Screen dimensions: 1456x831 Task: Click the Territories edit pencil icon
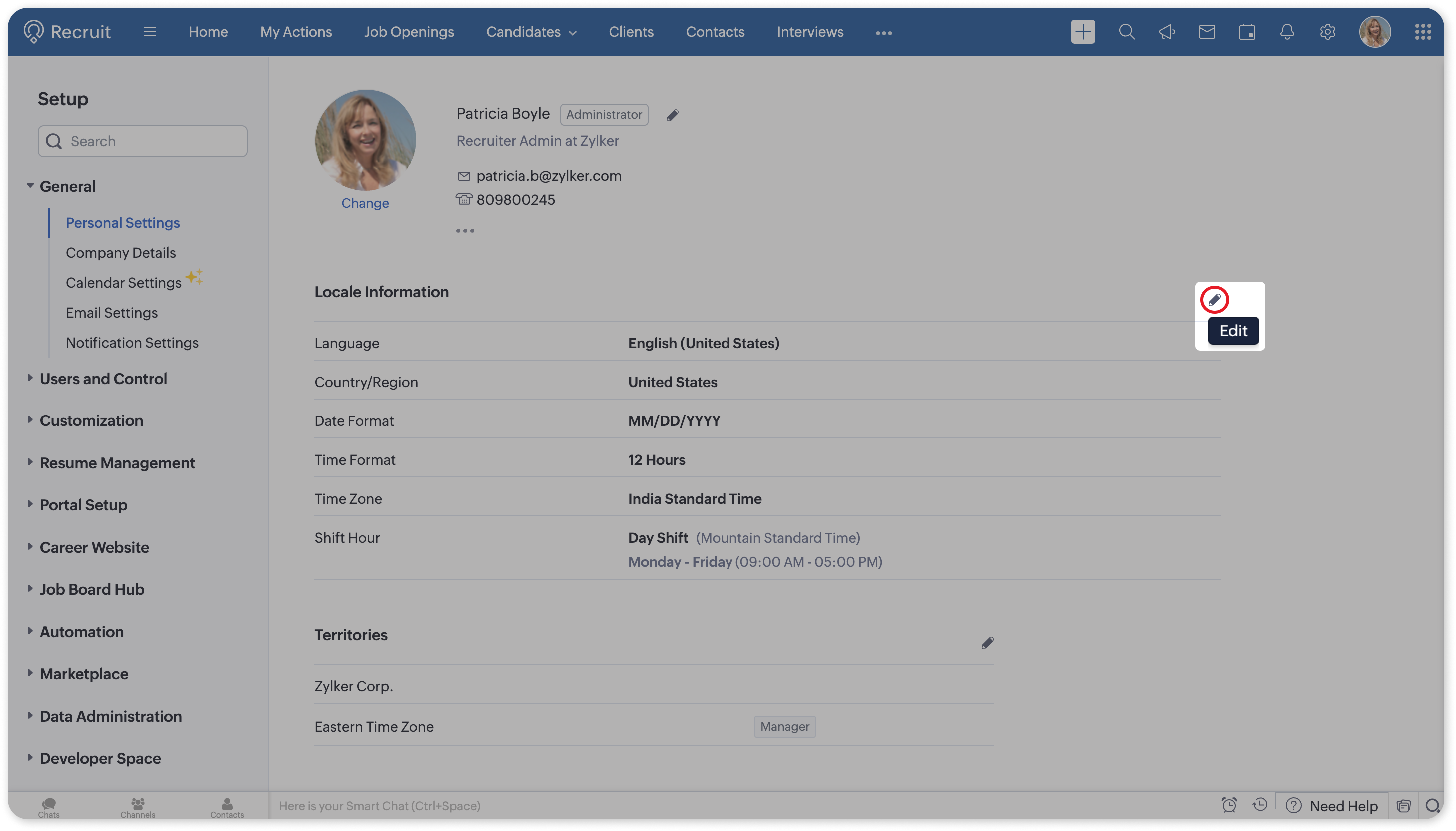coord(987,643)
